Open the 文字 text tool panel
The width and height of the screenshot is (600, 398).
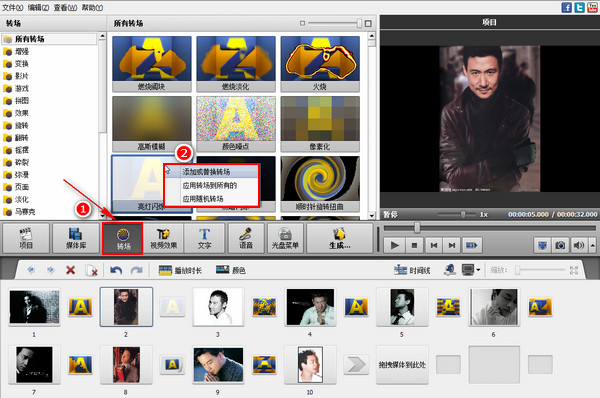[x=204, y=238]
